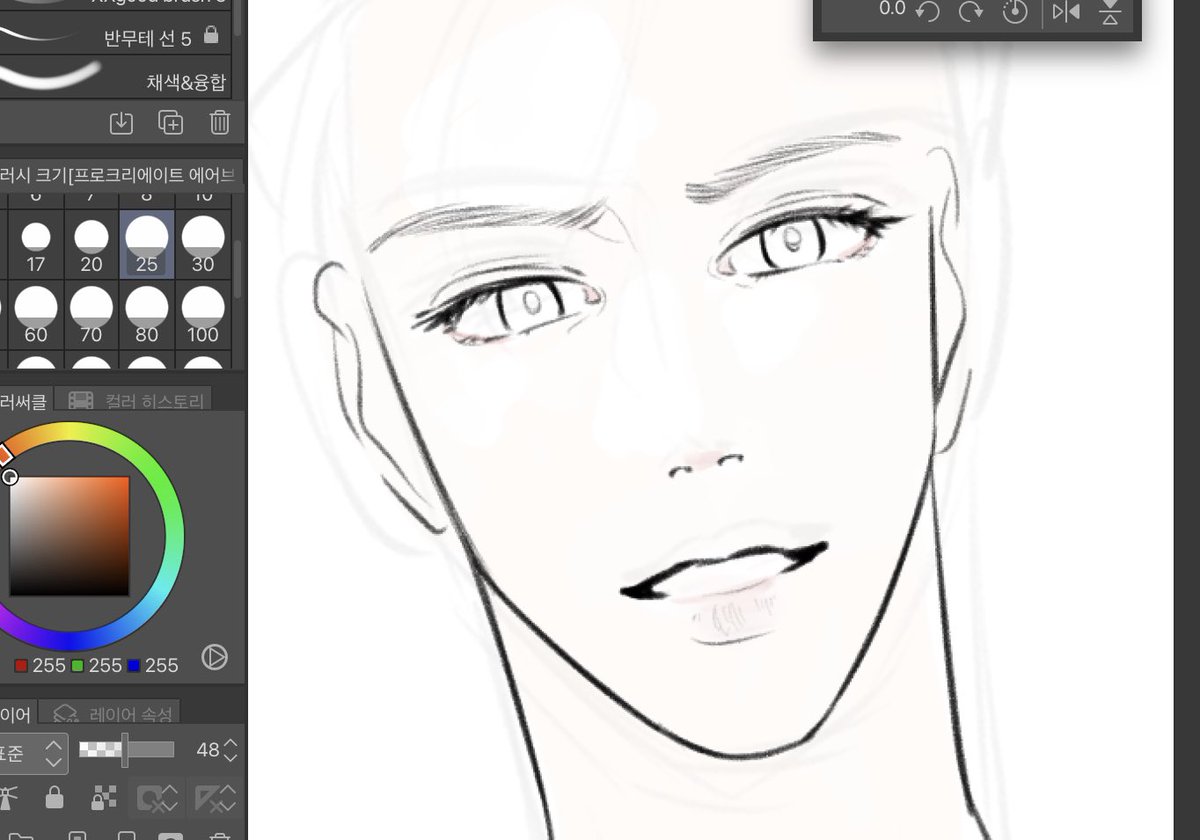1200x840 pixels.
Task: Reset canvas rotation in navigator
Action: [x=1014, y=11]
